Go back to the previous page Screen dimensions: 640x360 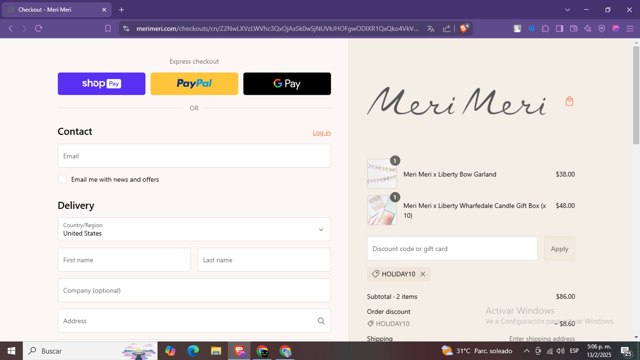tap(11, 29)
